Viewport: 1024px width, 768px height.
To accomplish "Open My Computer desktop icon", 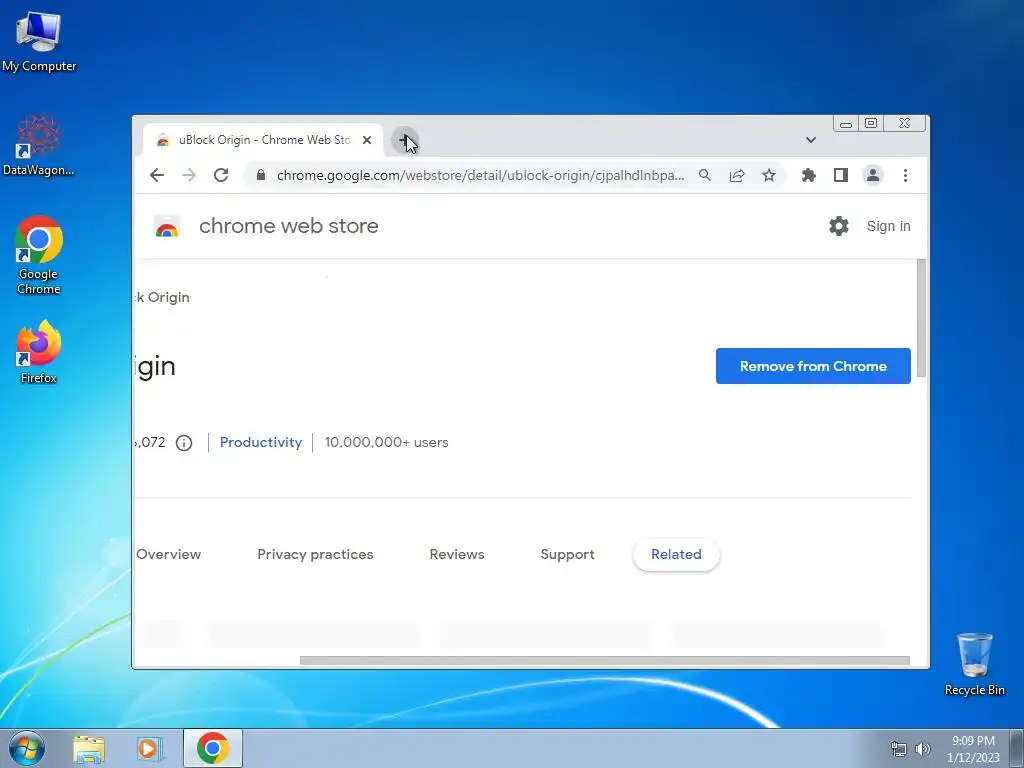I will click(x=39, y=41).
